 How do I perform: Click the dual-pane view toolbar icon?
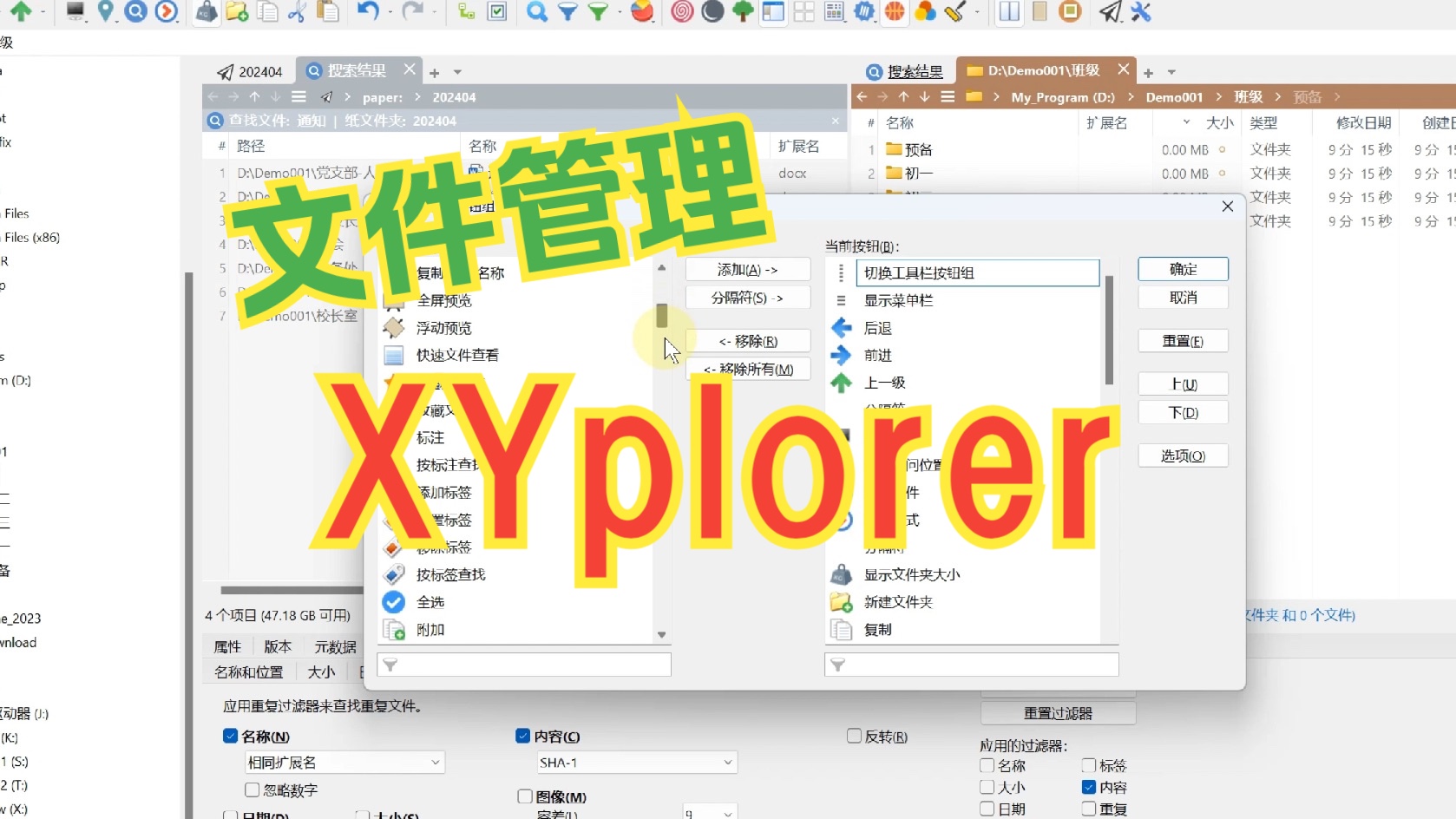(x=1008, y=12)
